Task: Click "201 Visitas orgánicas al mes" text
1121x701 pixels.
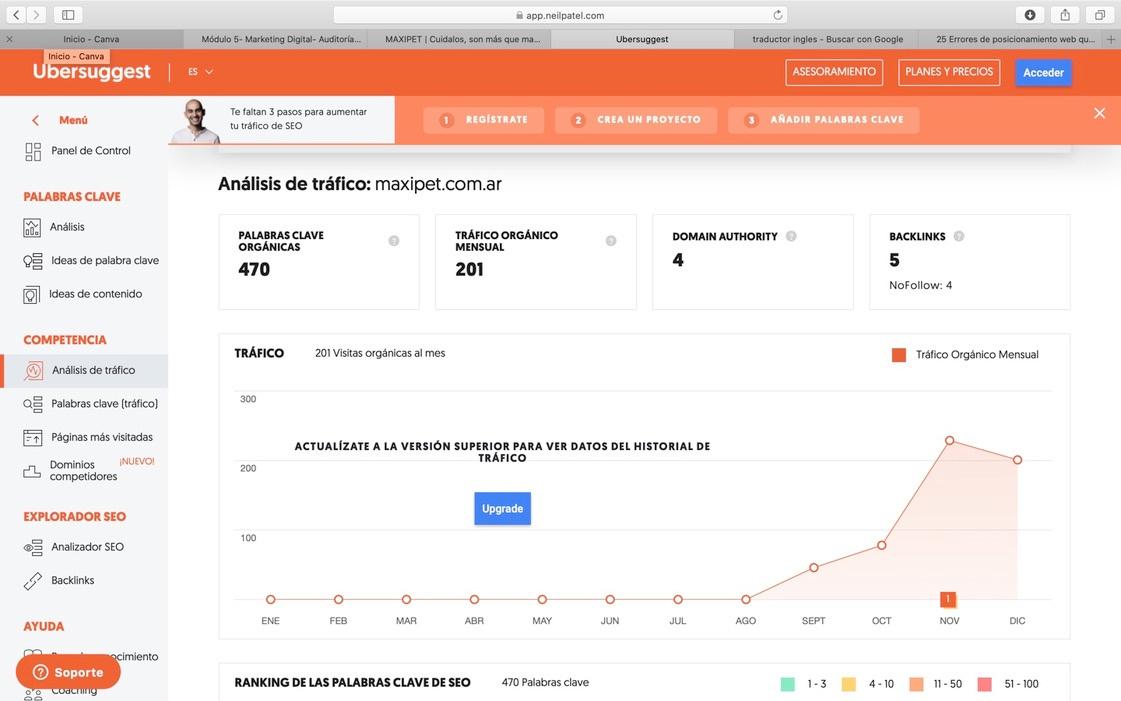Action: coord(380,353)
